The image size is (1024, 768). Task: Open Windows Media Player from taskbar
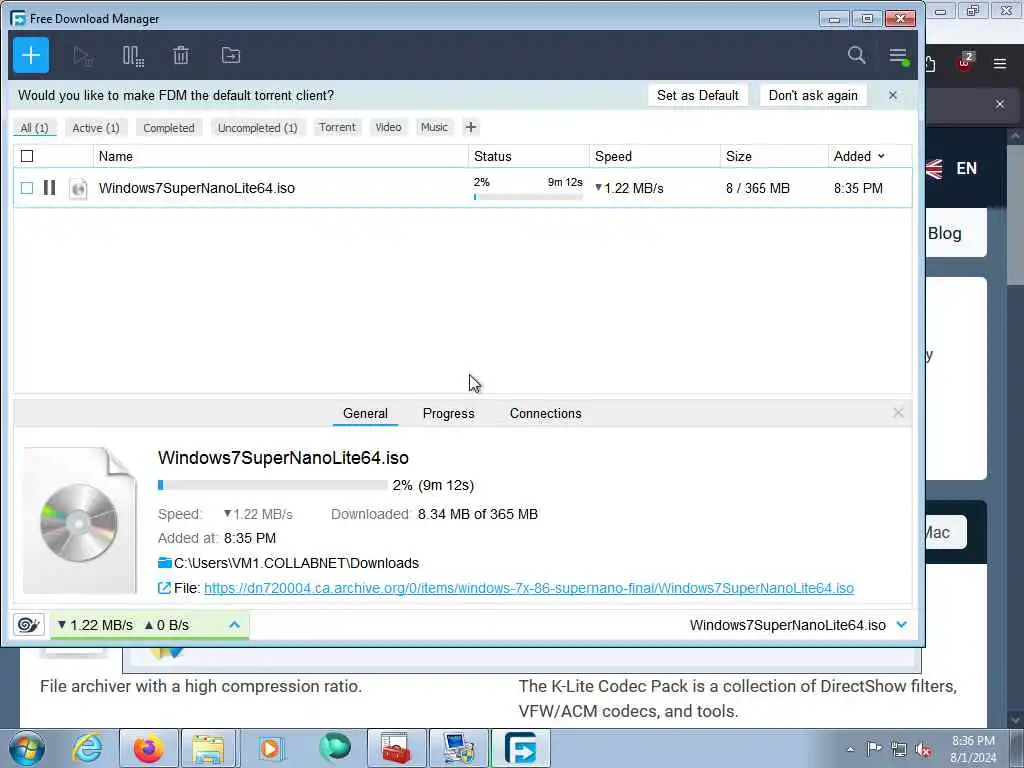pyautogui.click(x=270, y=748)
